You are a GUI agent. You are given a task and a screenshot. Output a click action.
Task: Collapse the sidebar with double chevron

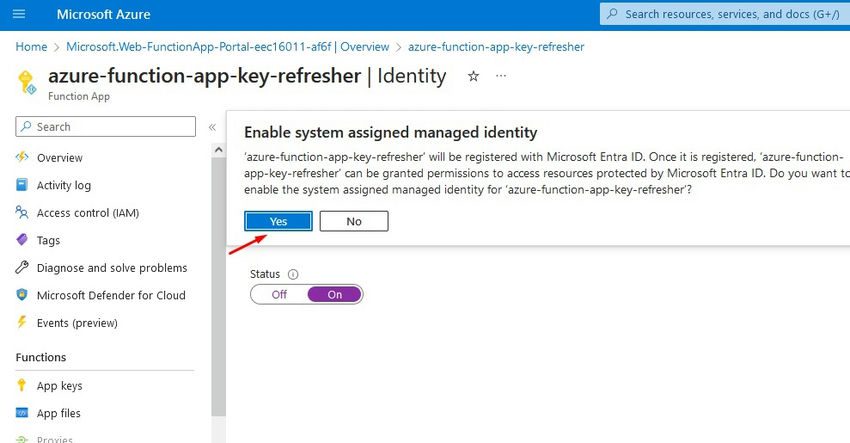pyautogui.click(x=212, y=127)
